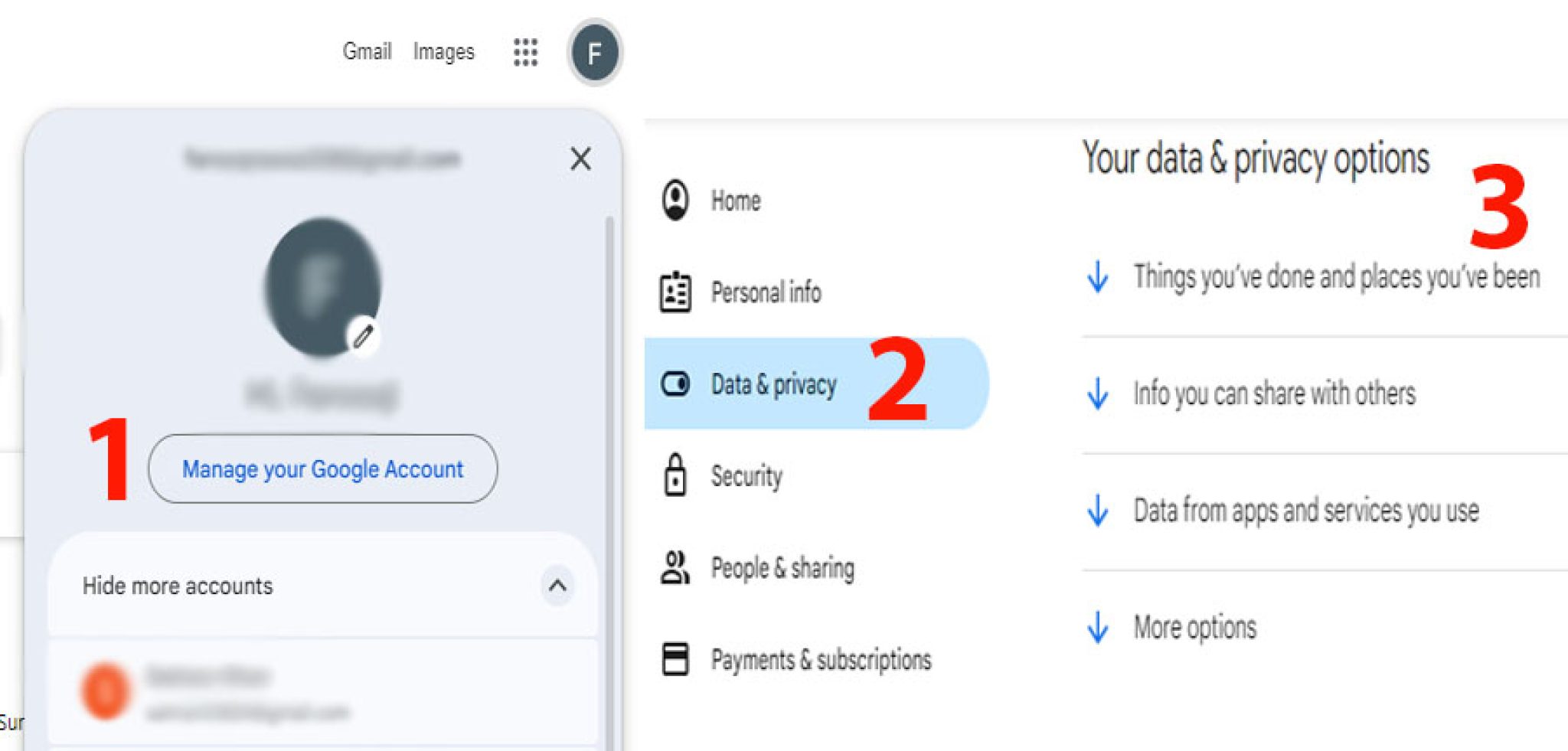
Task: Open the profile avatar with letter F
Action: [x=594, y=51]
